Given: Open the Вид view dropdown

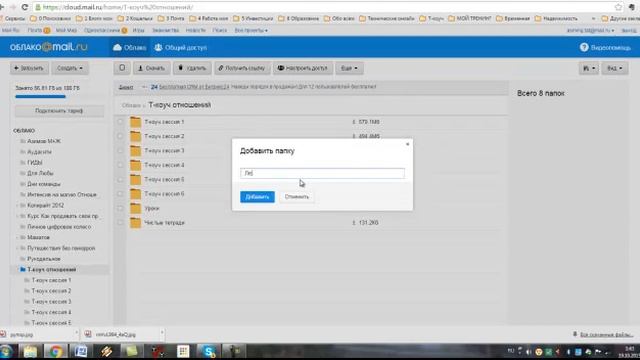Looking at the screenshot, I should point(614,68).
